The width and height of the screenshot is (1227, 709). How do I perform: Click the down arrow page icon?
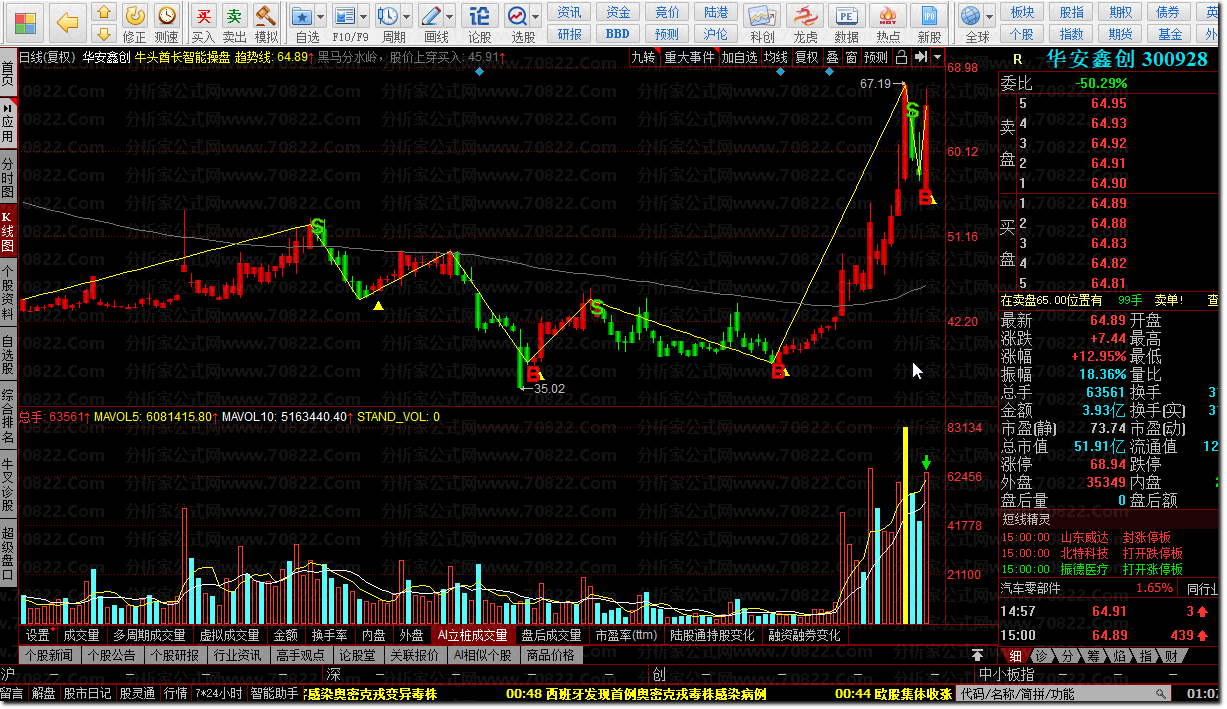(104, 35)
